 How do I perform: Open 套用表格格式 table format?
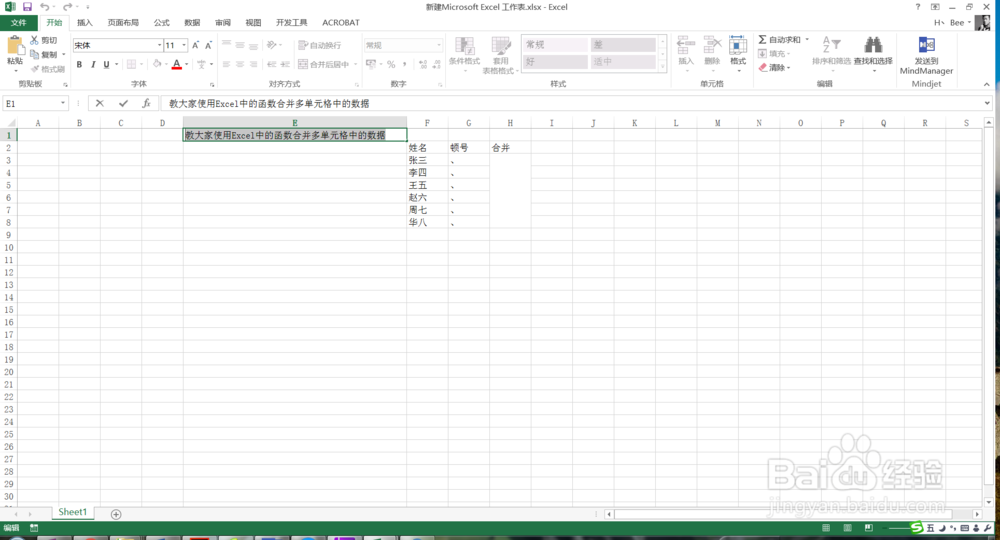pyautogui.click(x=501, y=55)
